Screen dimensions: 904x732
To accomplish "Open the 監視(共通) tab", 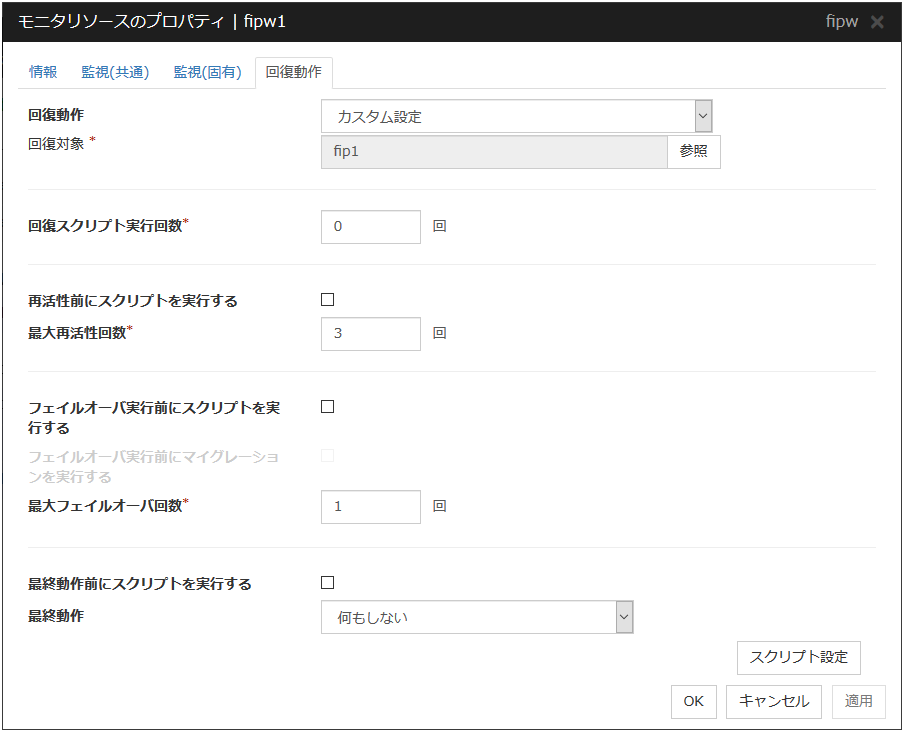I will click(115, 72).
